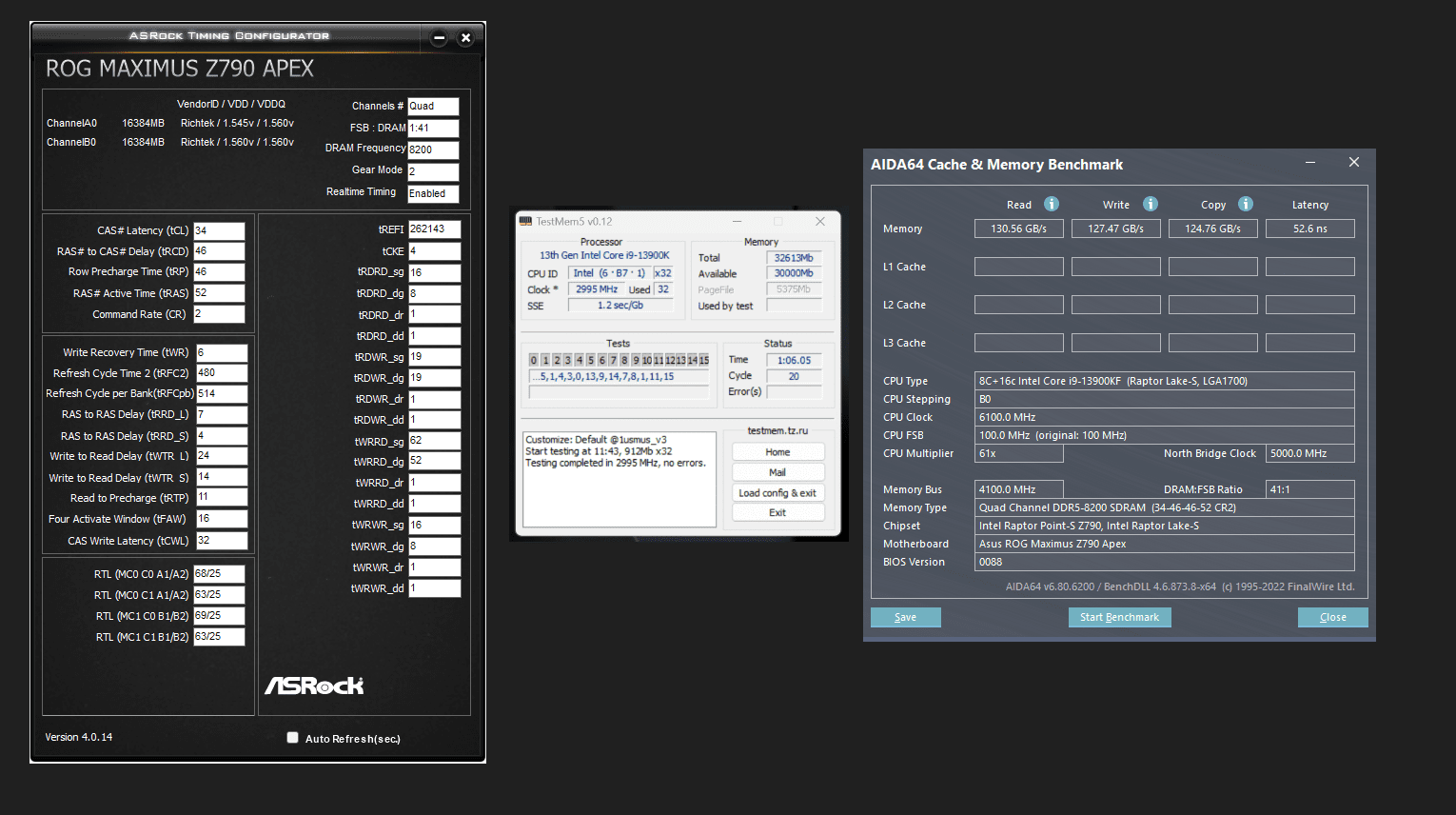Click the Write info icon in AIDA64
Screen dimensions: 1456x815
1151,204
